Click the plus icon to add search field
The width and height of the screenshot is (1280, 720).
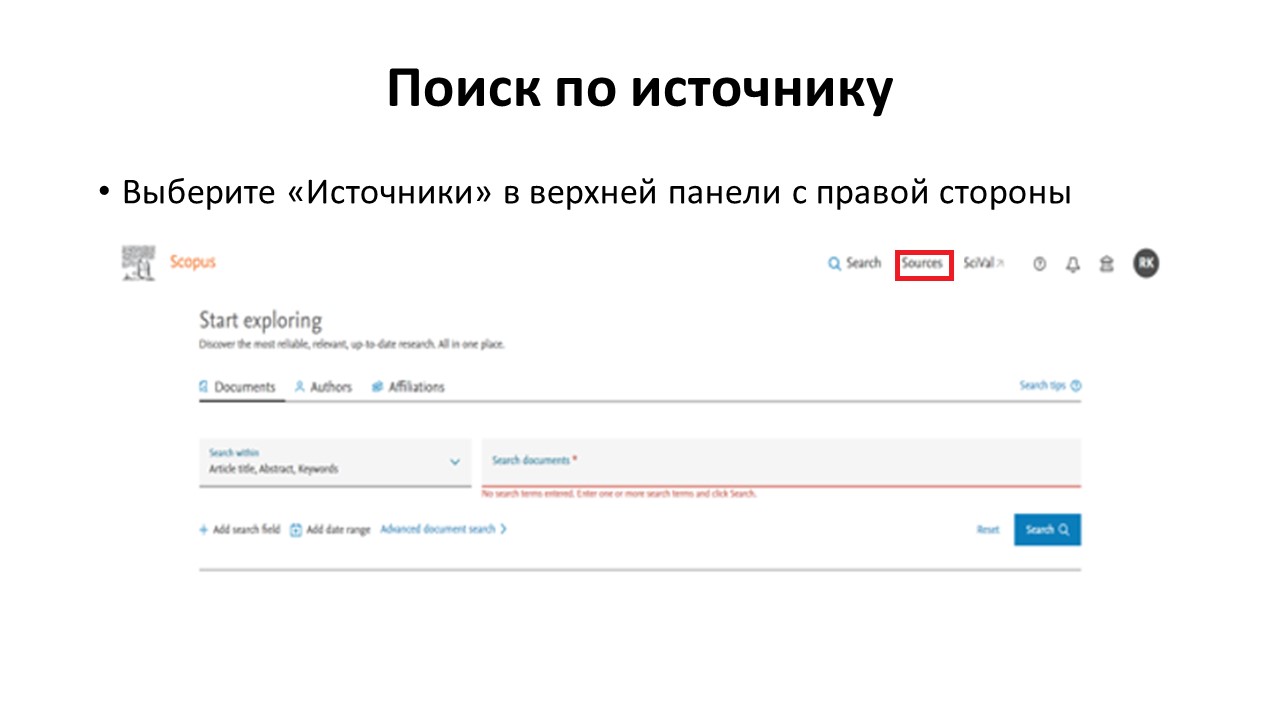pos(203,530)
